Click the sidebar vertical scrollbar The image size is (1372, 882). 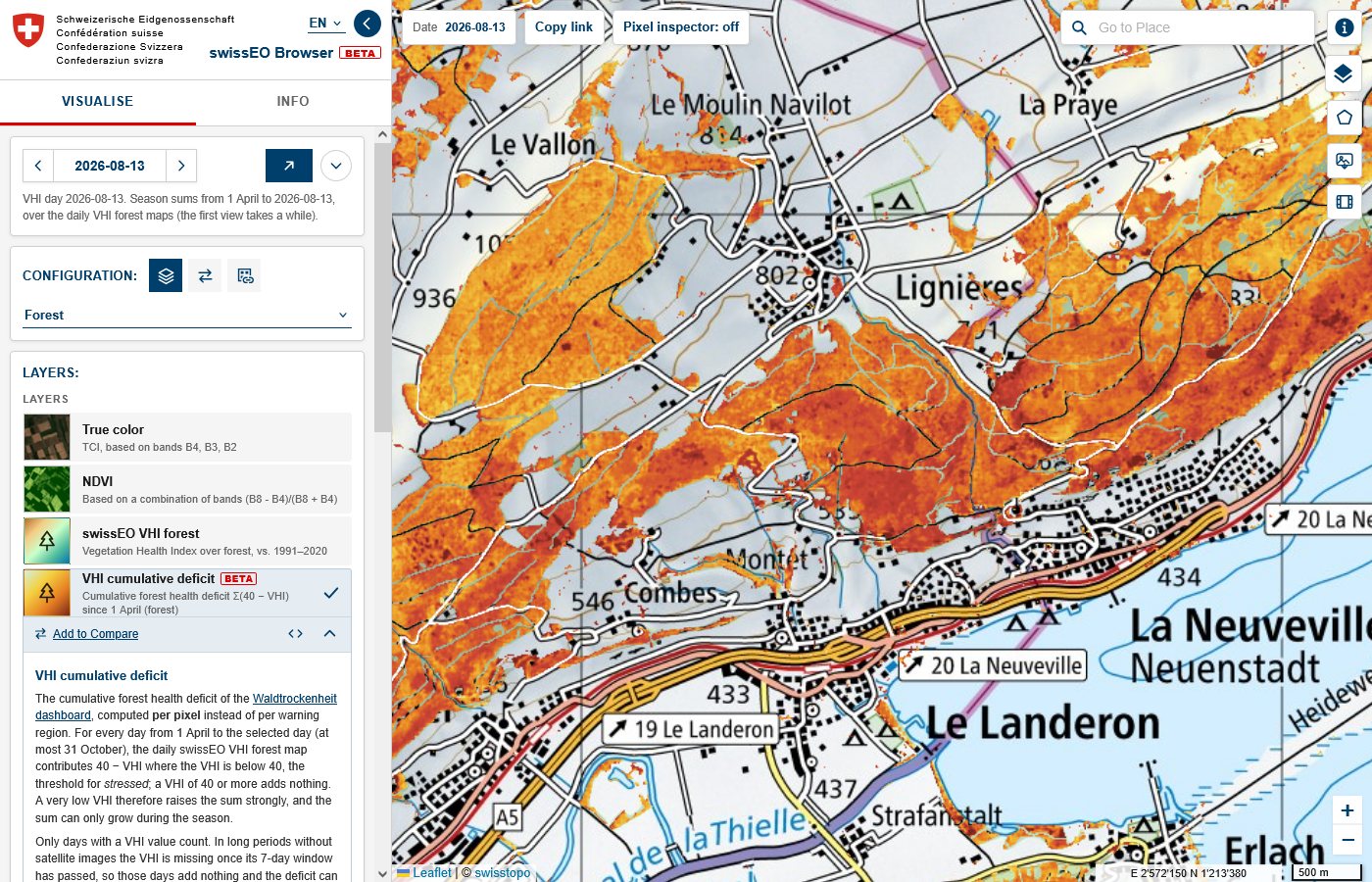(383, 288)
